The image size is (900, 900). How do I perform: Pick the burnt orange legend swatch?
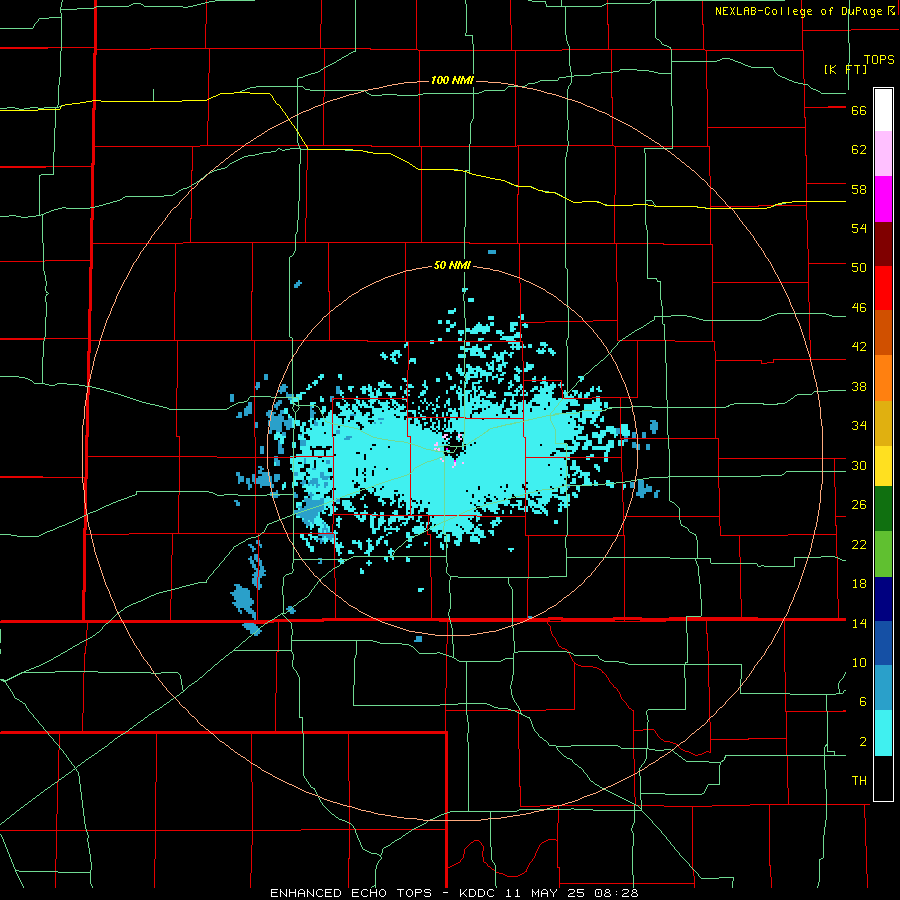tap(883, 333)
